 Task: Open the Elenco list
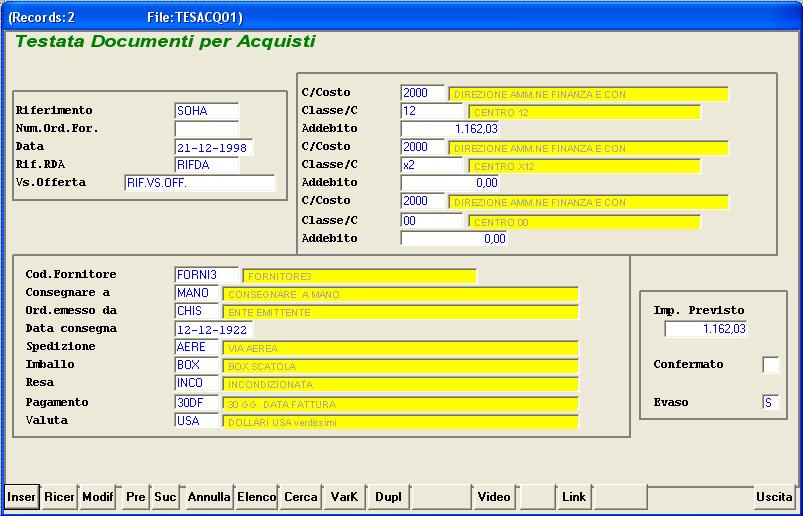[x=257, y=497]
